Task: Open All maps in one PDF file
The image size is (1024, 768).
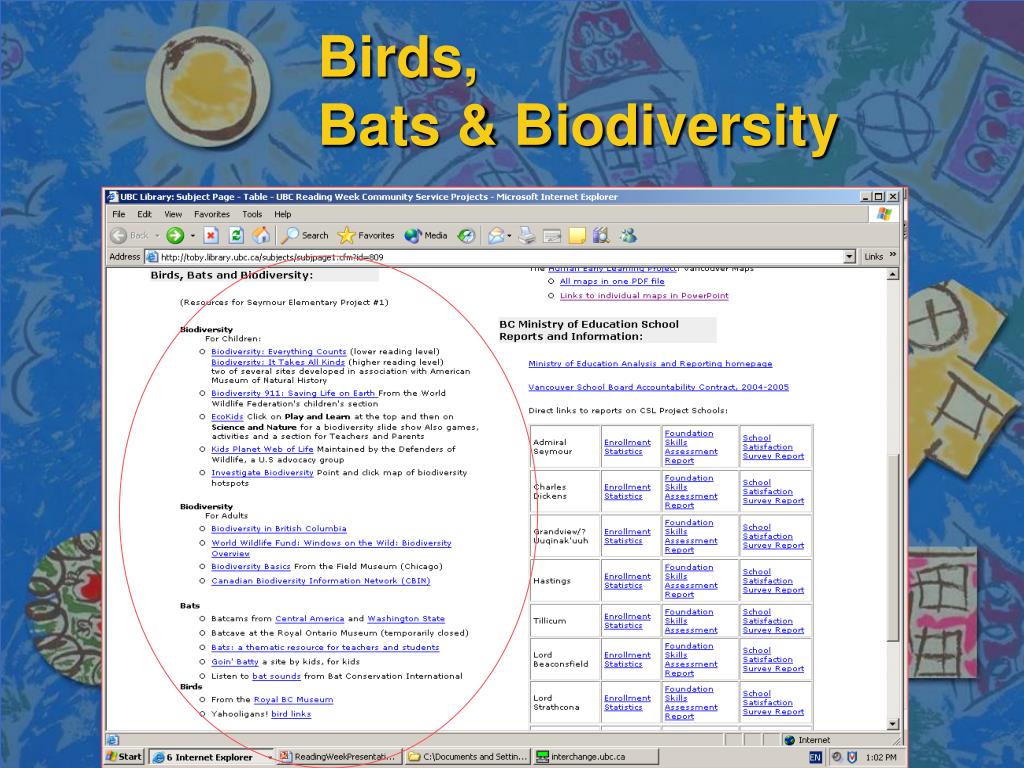Action: [x=612, y=281]
